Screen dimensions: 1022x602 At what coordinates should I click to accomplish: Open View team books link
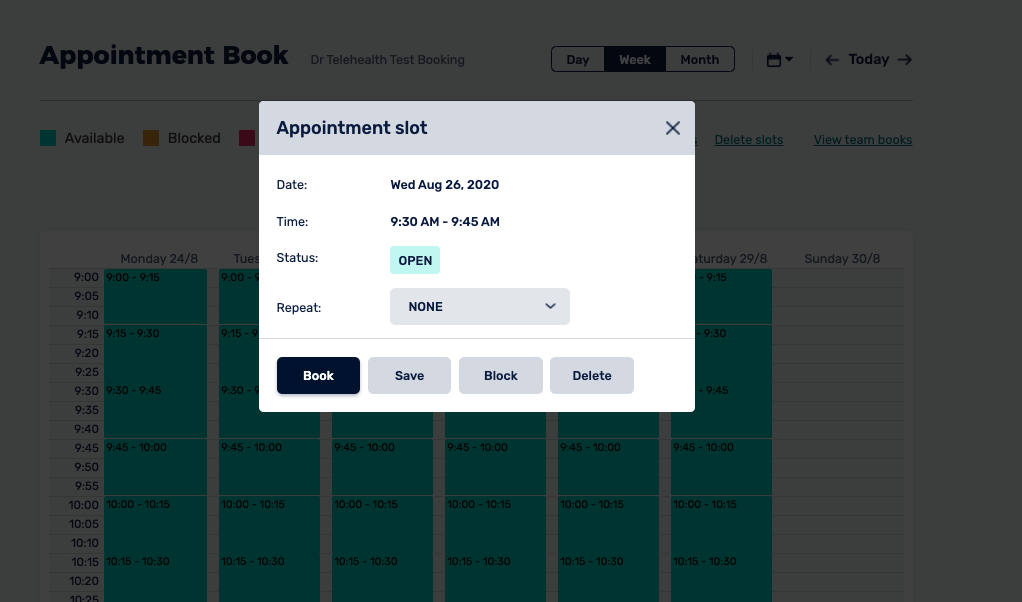click(862, 140)
